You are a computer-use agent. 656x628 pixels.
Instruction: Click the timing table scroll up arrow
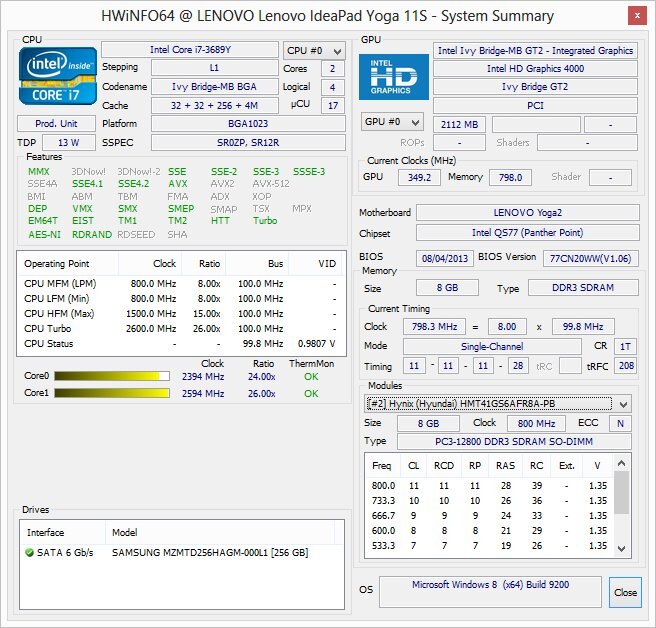(x=621, y=463)
